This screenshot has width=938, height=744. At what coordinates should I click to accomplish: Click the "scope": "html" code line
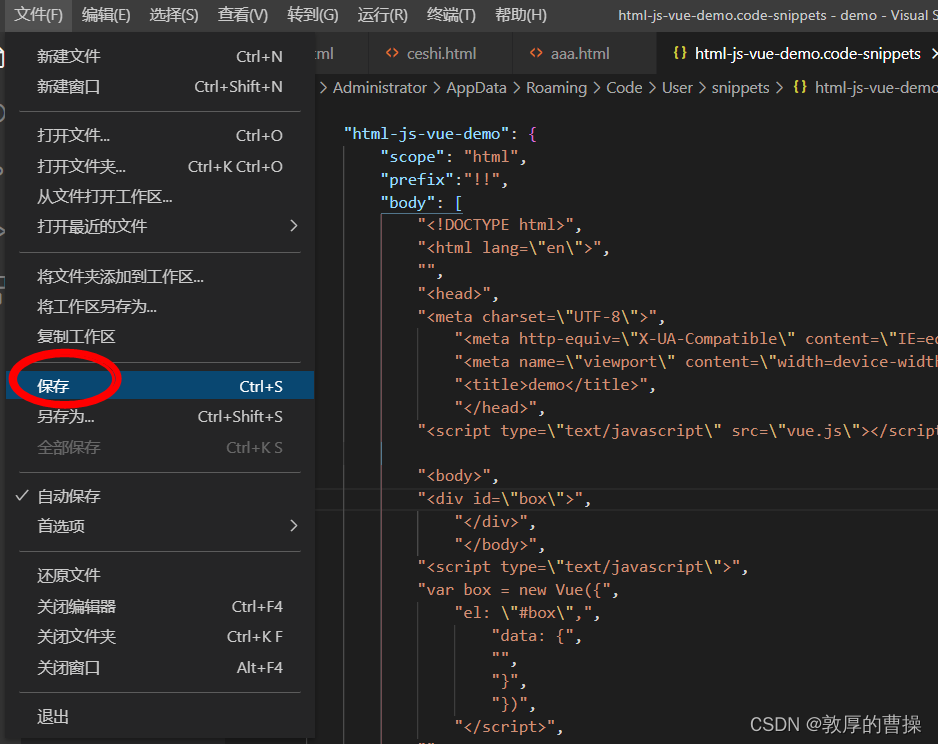click(x=453, y=157)
